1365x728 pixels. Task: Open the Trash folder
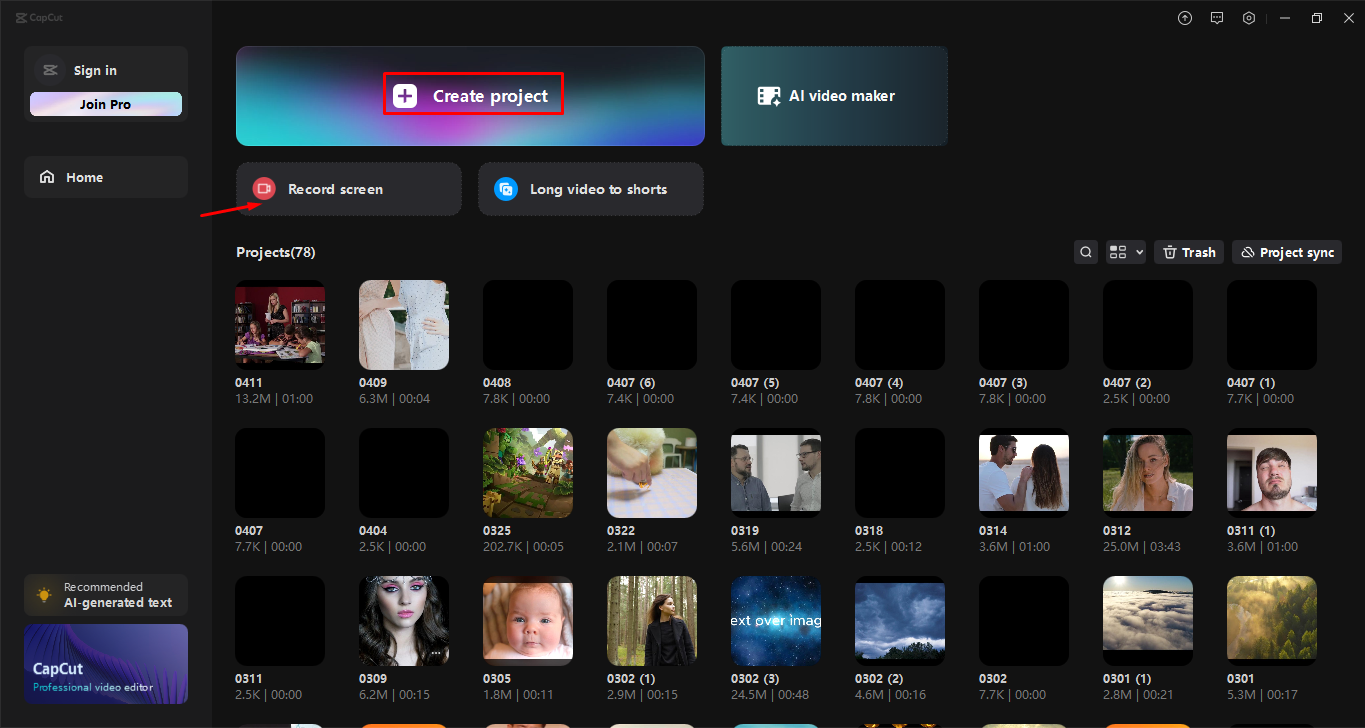pyautogui.click(x=1189, y=252)
